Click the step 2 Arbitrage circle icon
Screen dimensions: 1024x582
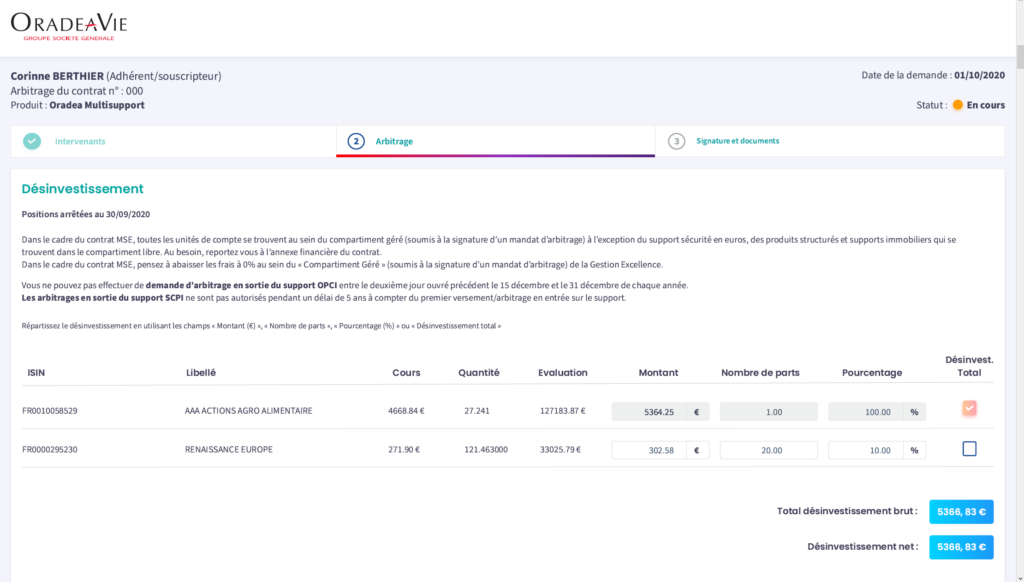tap(356, 141)
